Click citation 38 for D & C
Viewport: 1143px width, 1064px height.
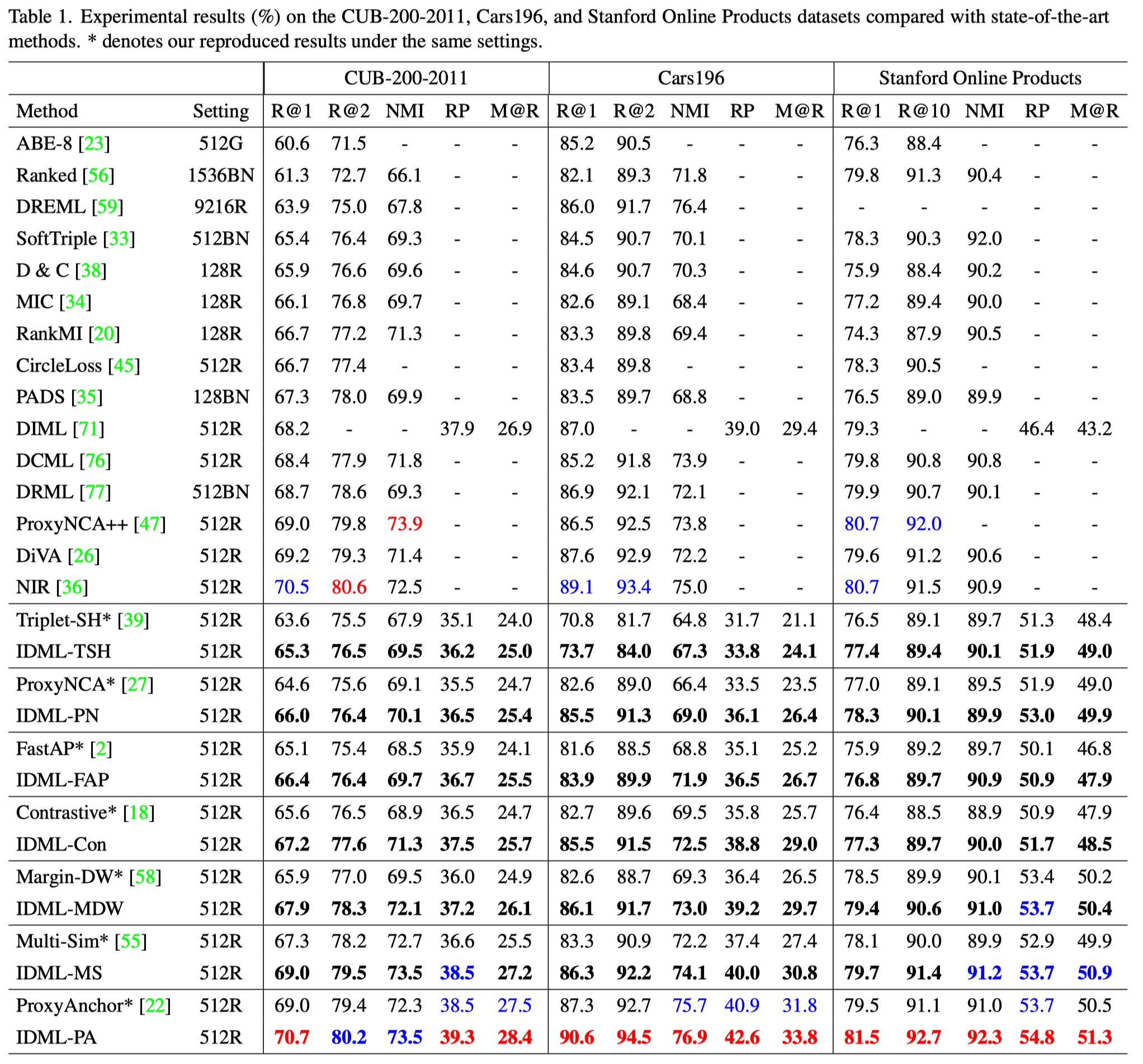coord(91,270)
